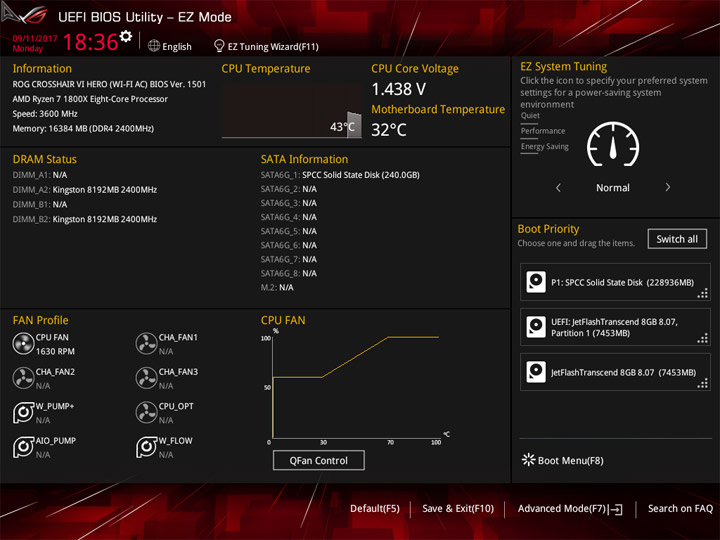Click the globe language icon
Screen dimensions: 720x540
[x=154, y=46]
